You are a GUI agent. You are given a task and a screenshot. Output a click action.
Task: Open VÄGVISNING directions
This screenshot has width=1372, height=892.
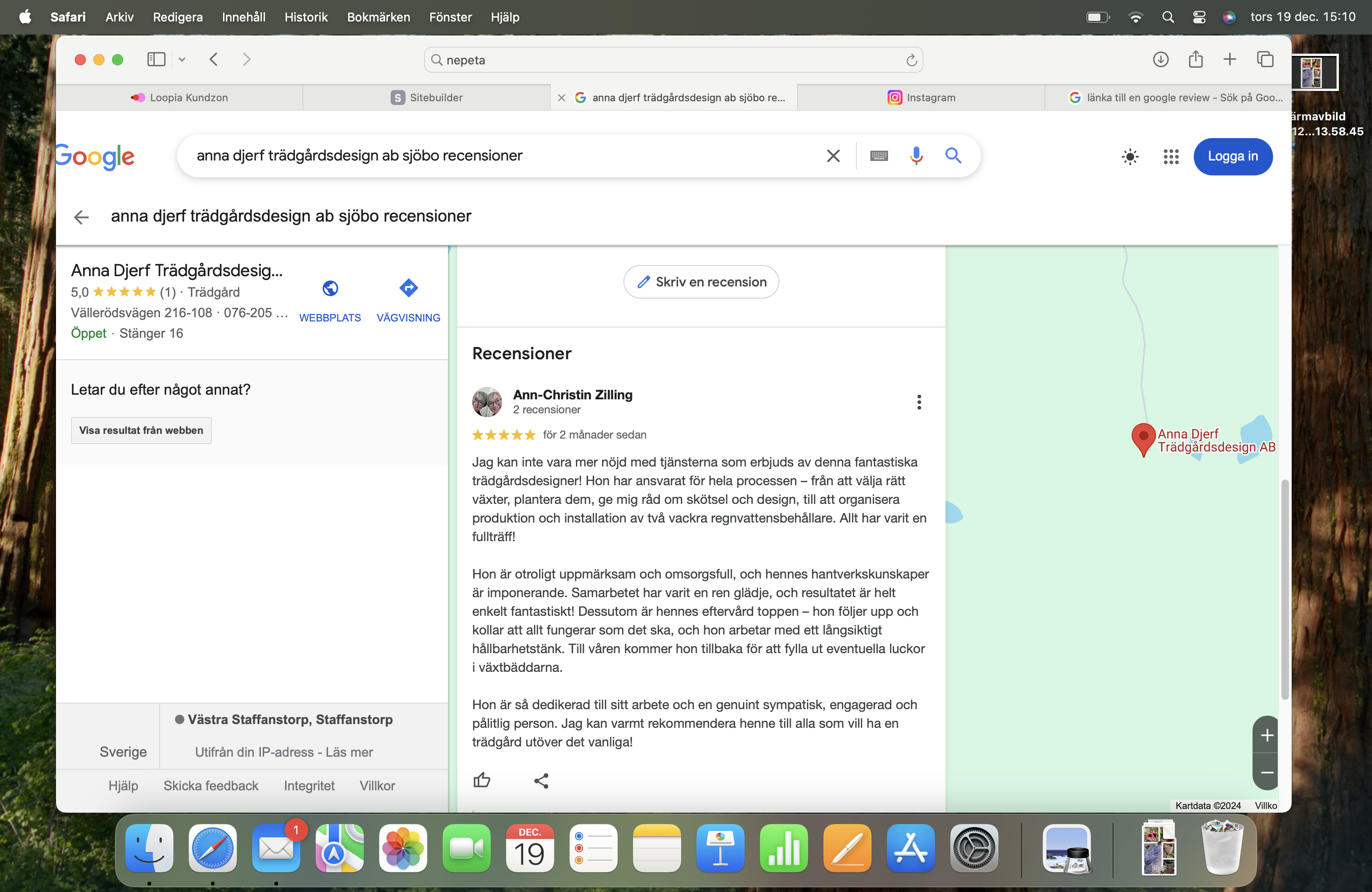[x=408, y=301]
